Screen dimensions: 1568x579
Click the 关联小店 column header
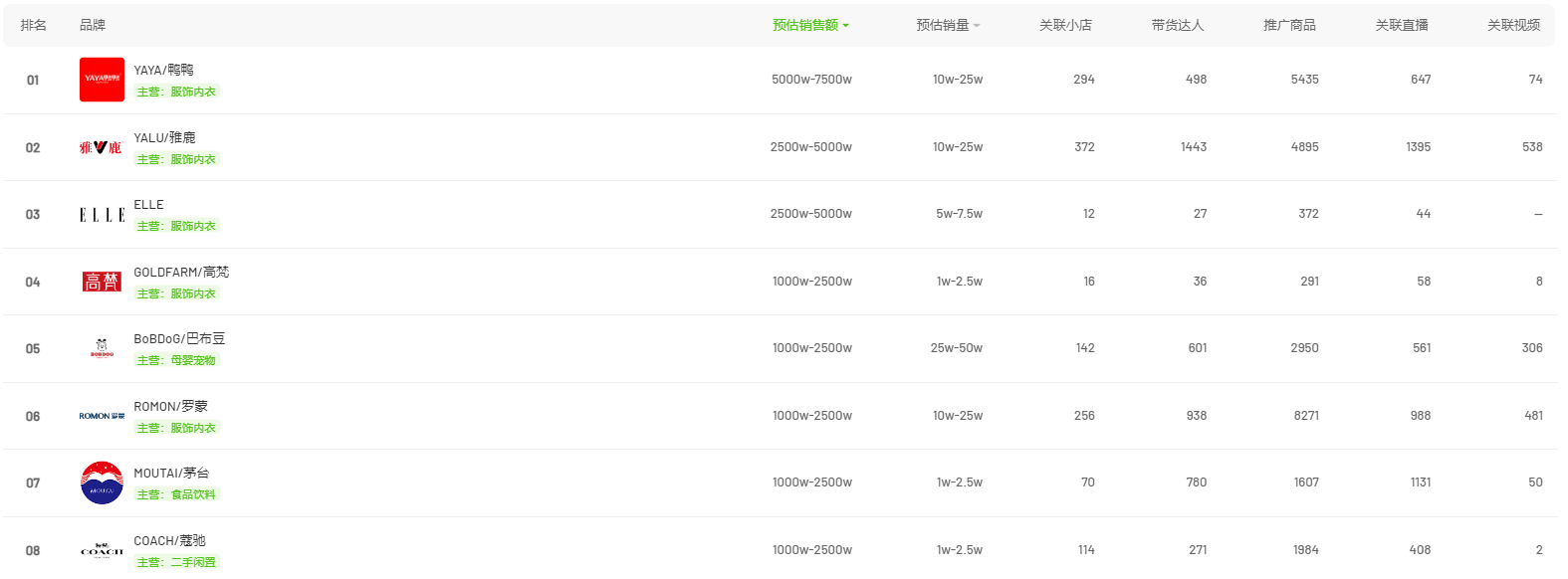coord(1065,25)
